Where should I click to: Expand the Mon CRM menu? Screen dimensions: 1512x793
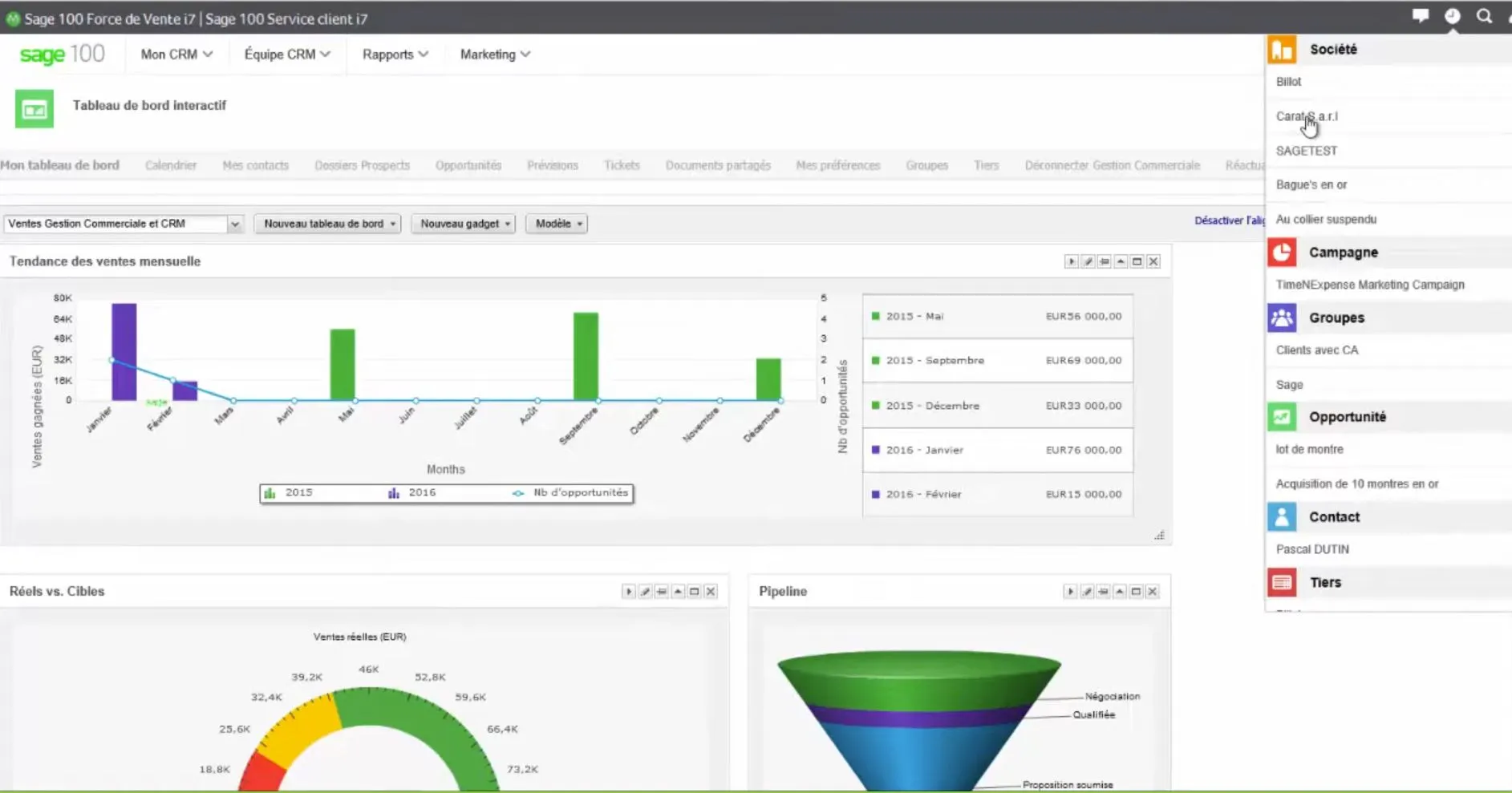176,55
